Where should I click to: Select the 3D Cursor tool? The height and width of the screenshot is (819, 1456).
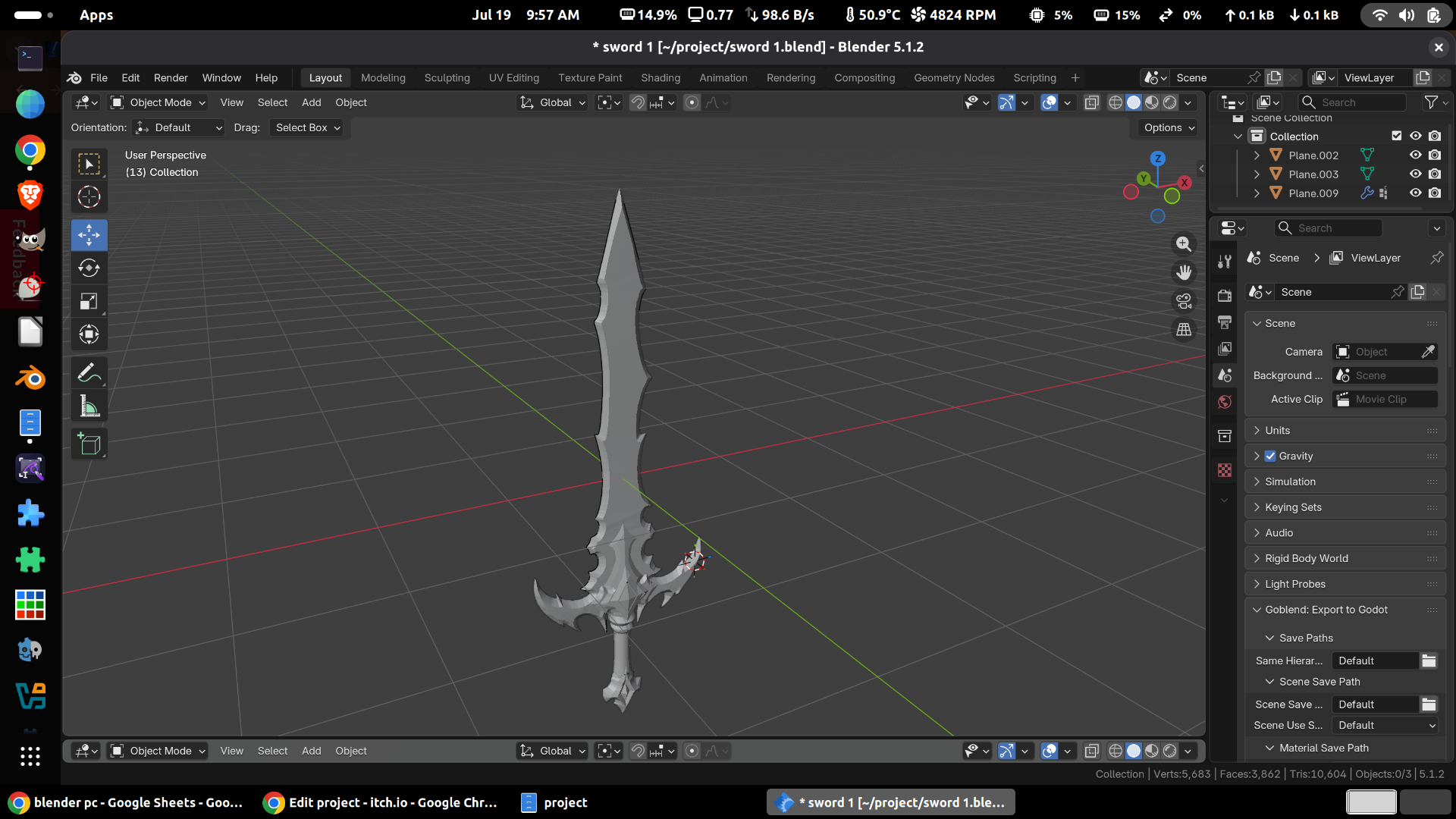click(x=89, y=197)
